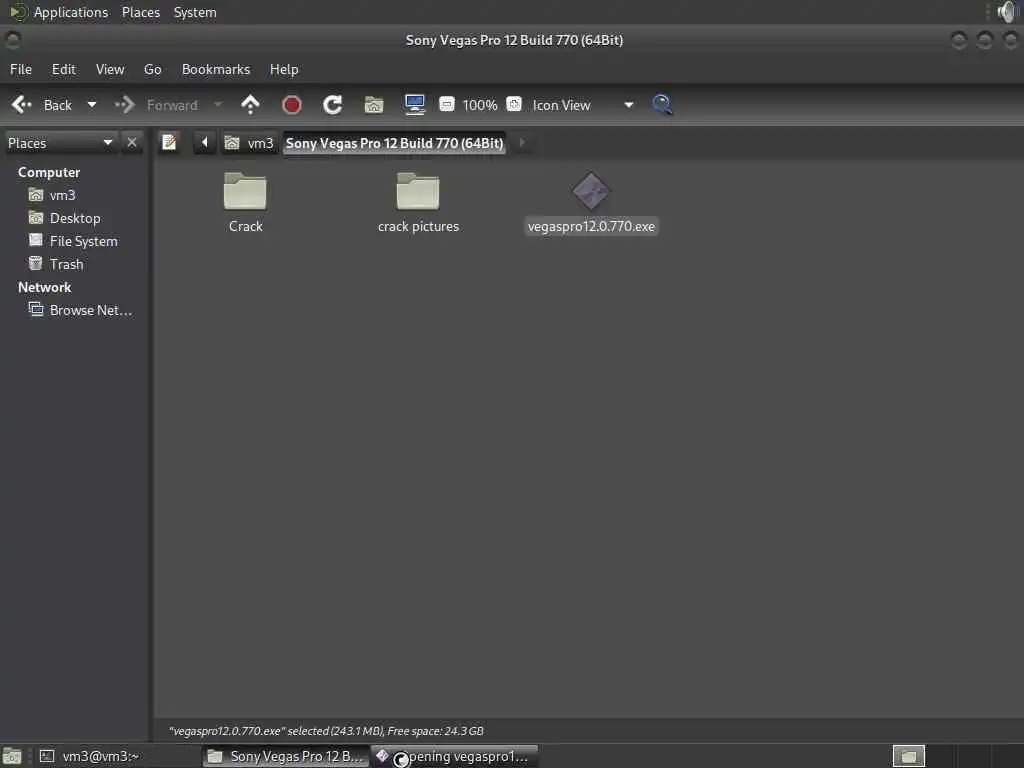Switch to Sony Vegas Pro taskbar button
Viewport: 1024px width, 768px height.
[285, 756]
